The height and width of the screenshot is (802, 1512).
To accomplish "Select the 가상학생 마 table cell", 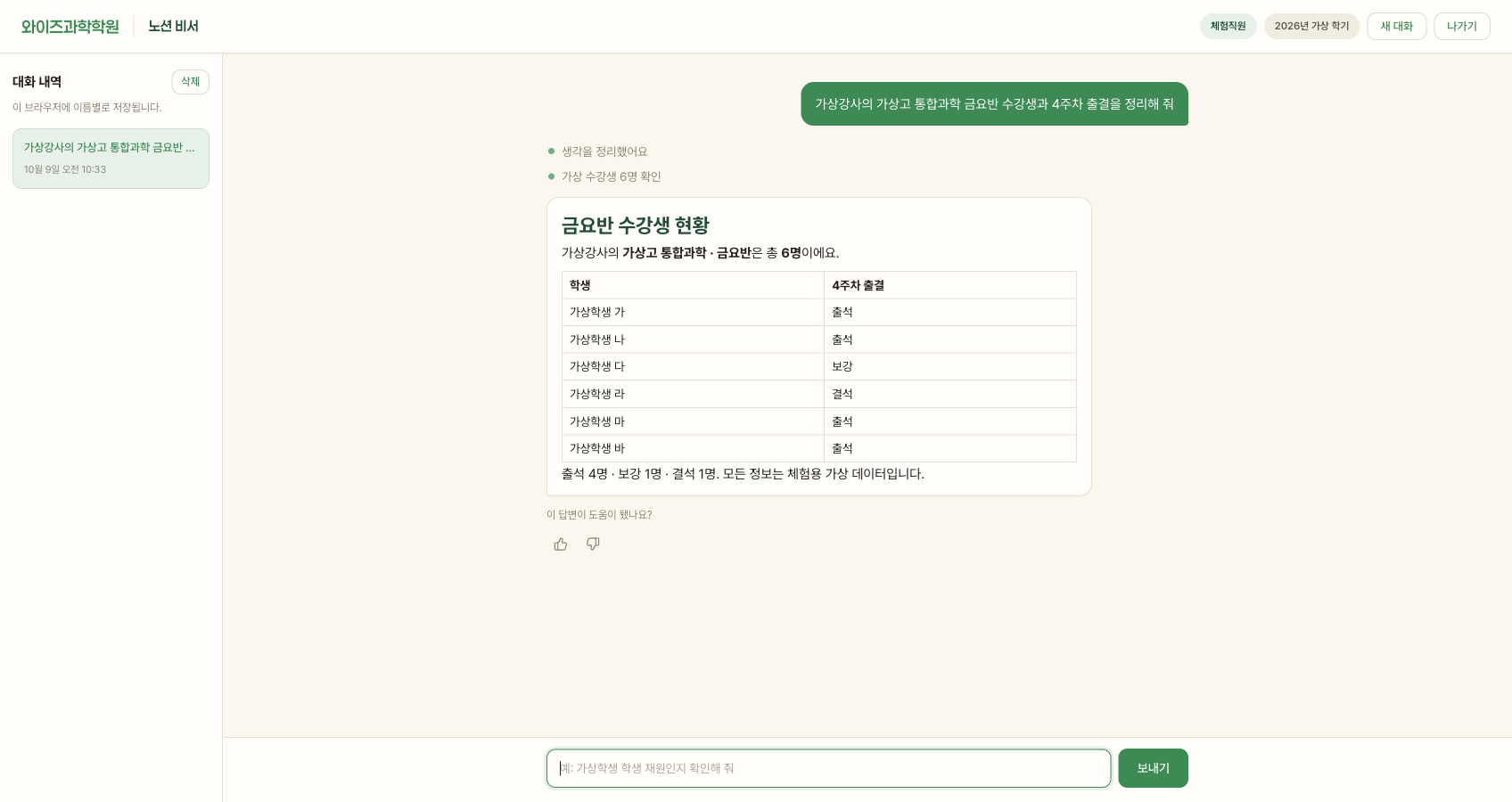I will 693,421.
